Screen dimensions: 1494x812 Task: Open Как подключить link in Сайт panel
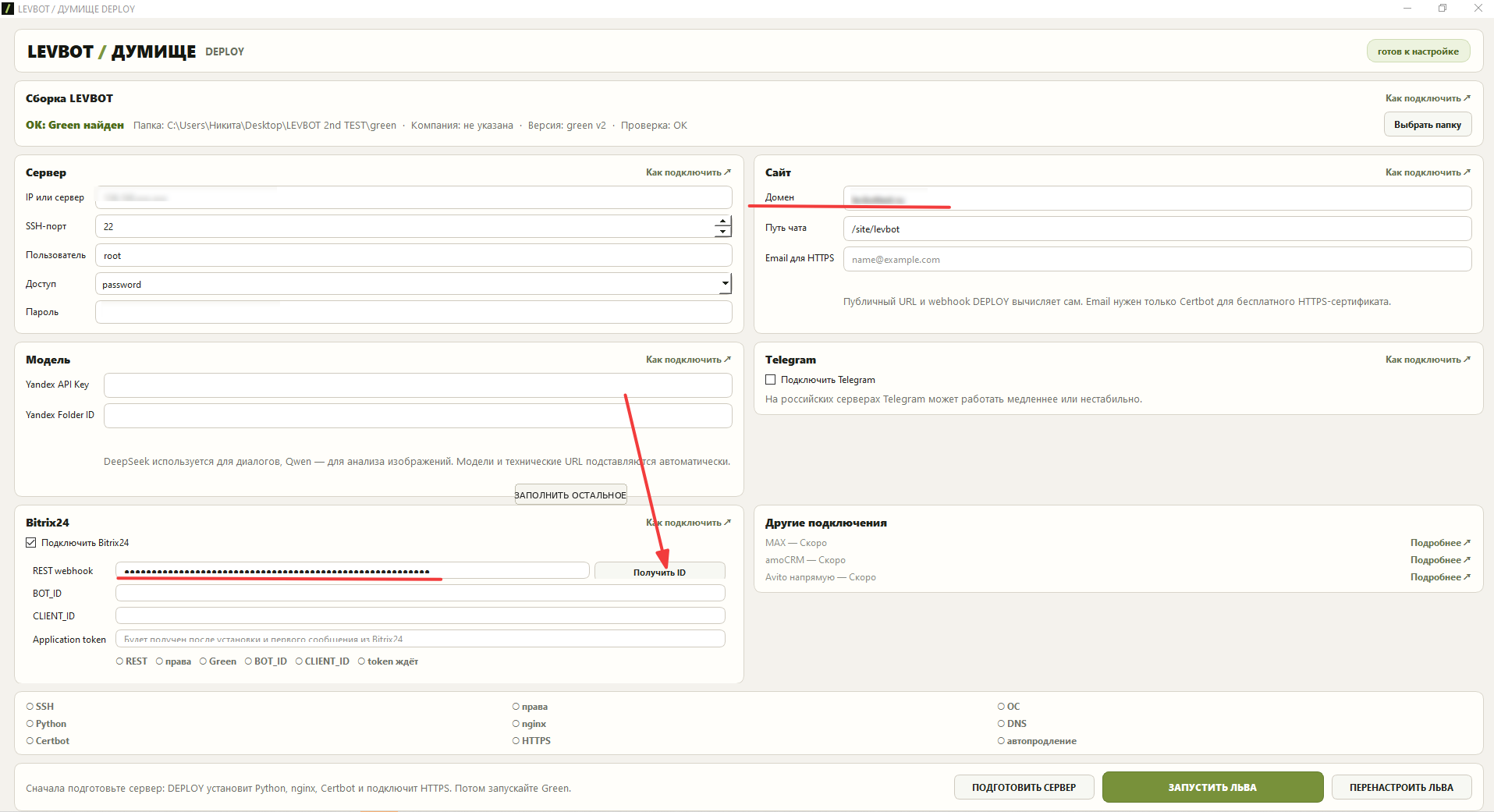tap(1428, 172)
